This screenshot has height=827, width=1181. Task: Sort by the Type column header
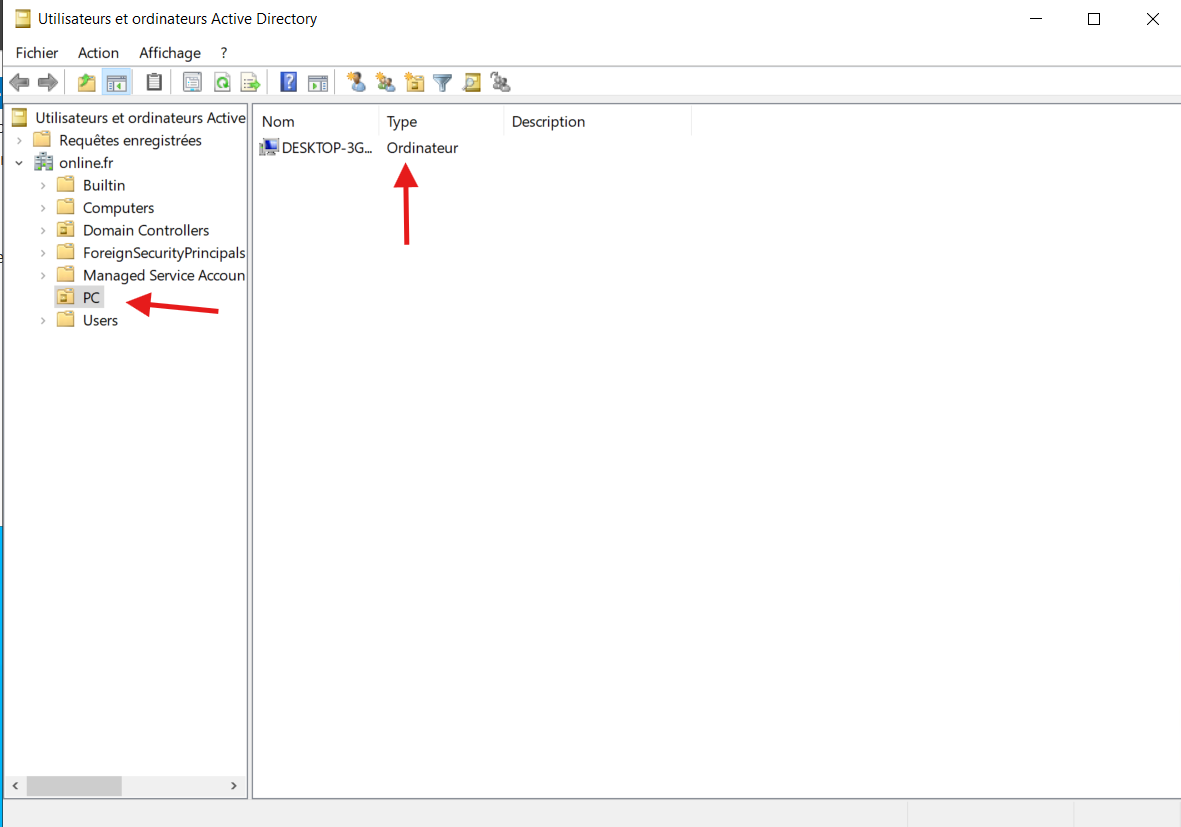(x=441, y=121)
